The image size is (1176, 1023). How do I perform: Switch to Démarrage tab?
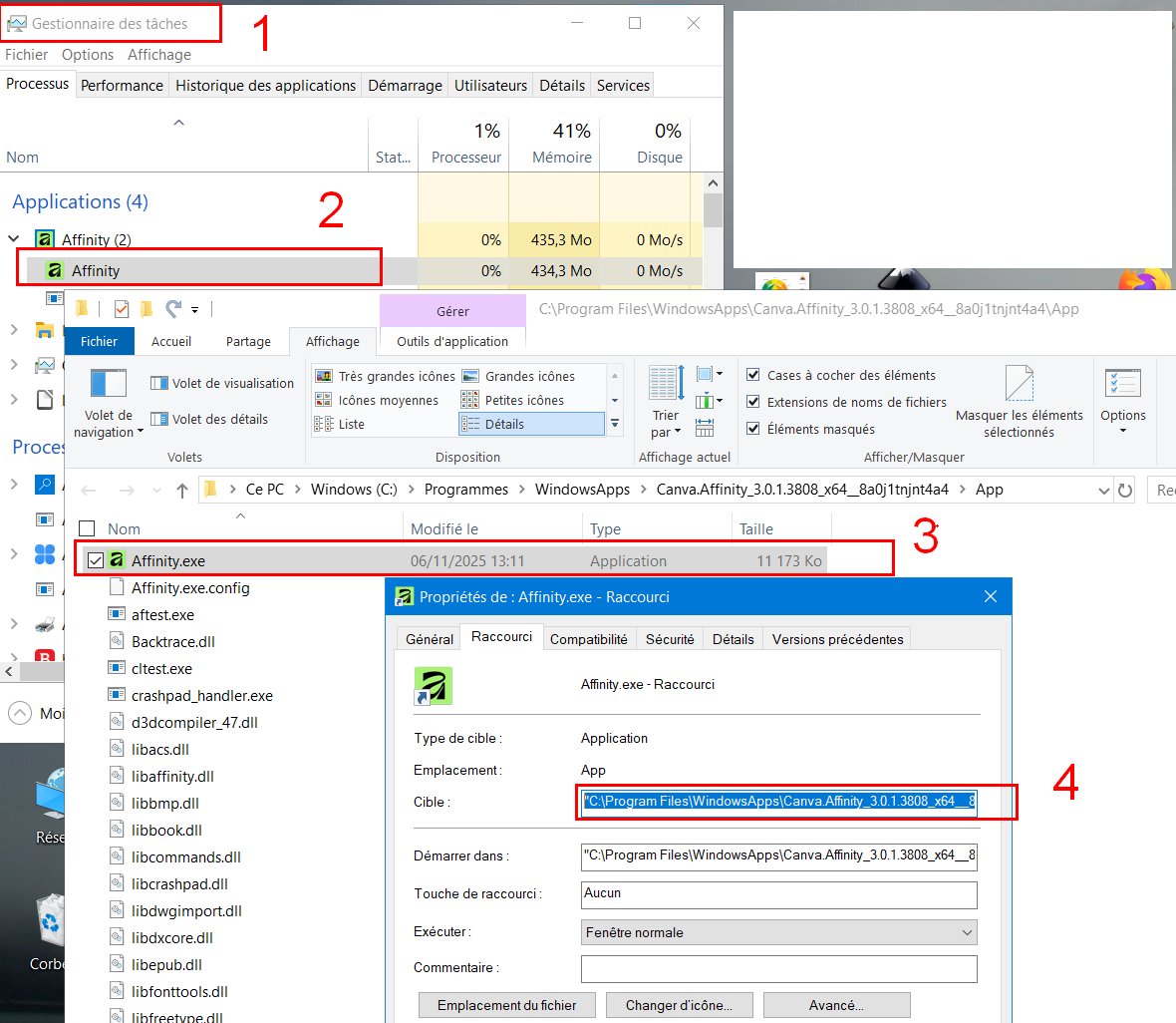405,86
